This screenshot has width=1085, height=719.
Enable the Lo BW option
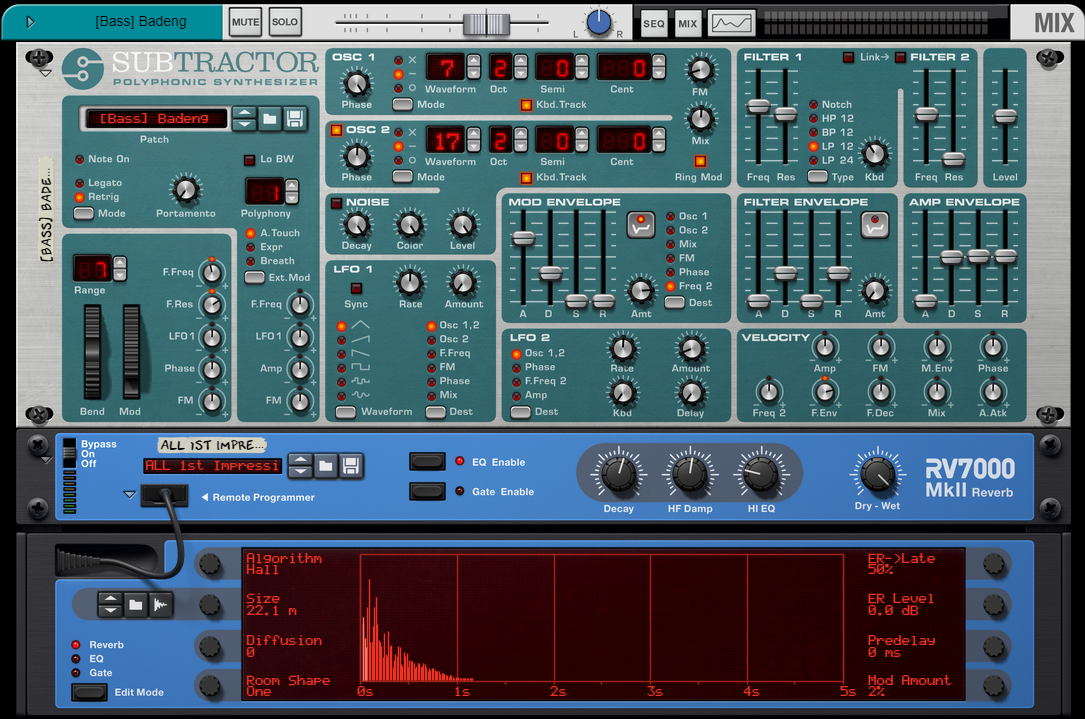[250, 160]
